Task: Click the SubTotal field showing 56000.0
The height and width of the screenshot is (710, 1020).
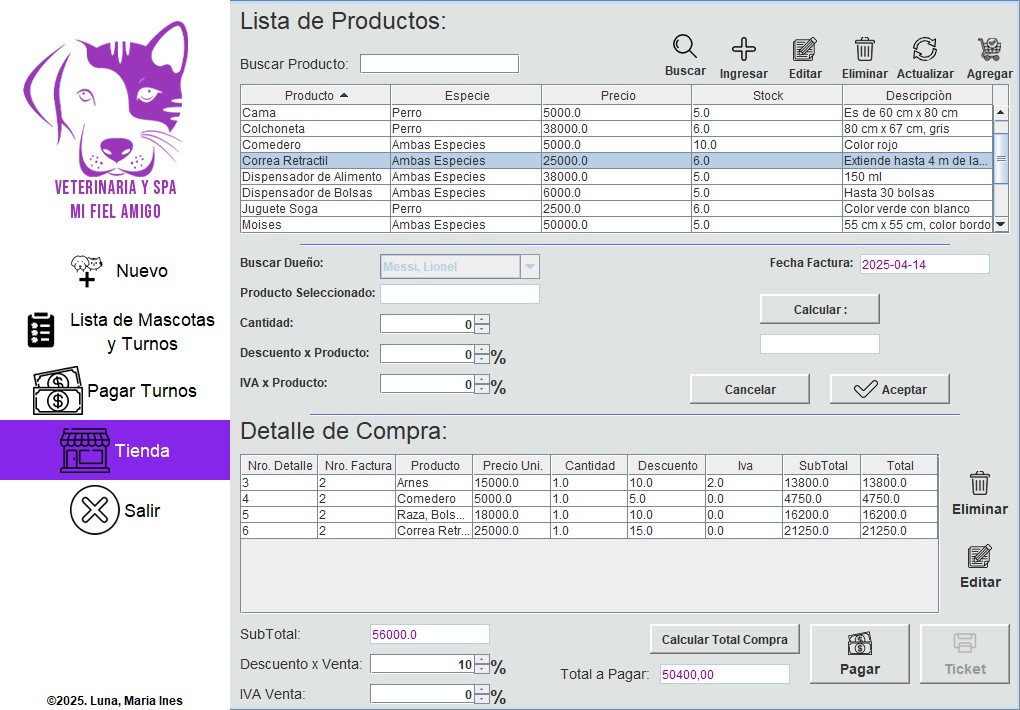Action: pos(429,634)
